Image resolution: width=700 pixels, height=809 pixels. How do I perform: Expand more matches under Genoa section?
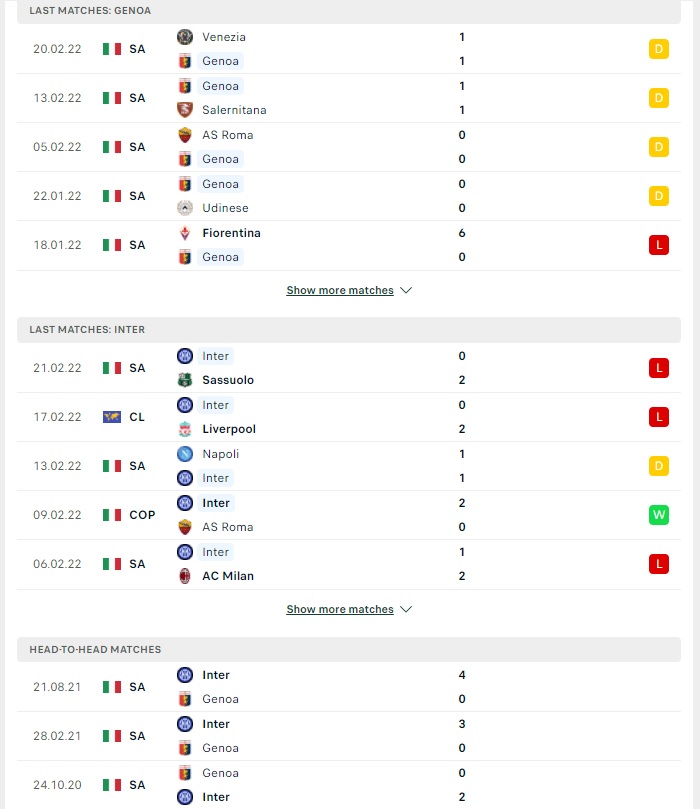coord(340,290)
